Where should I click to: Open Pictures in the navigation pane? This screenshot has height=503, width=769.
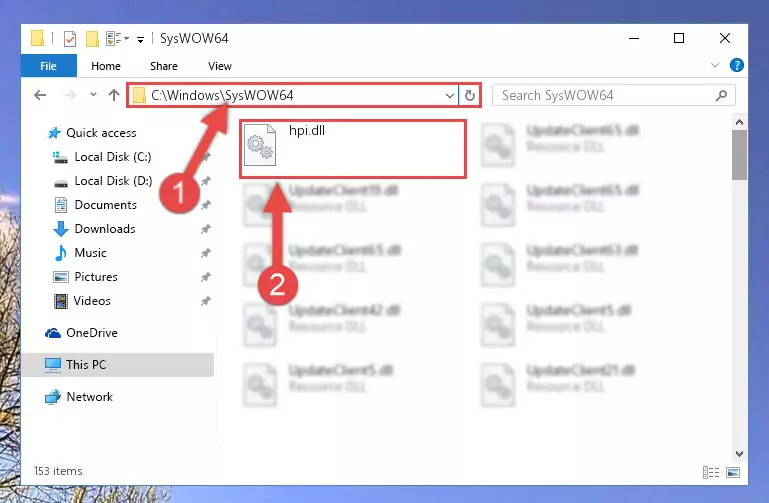point(96,277)
